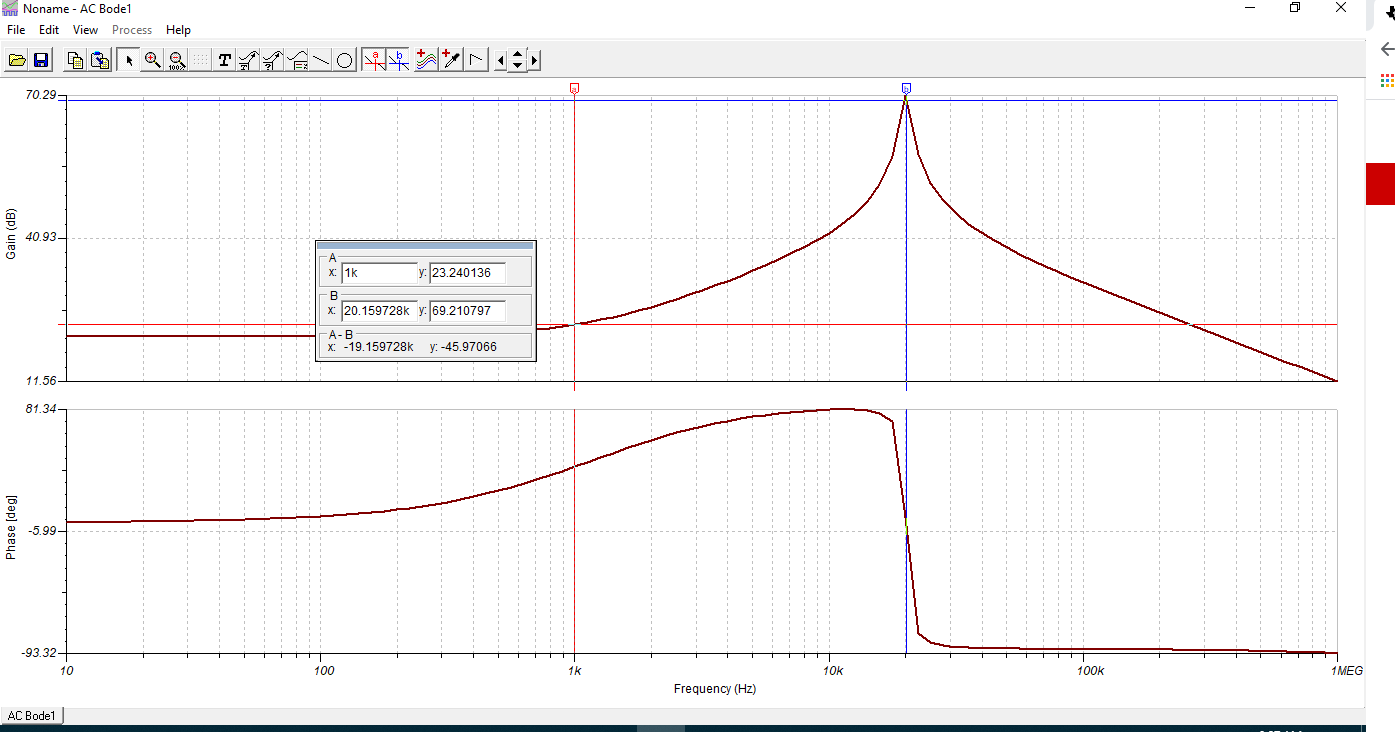Add more curves using the multicolor curves icon
1395x732 pixels.
427,60
